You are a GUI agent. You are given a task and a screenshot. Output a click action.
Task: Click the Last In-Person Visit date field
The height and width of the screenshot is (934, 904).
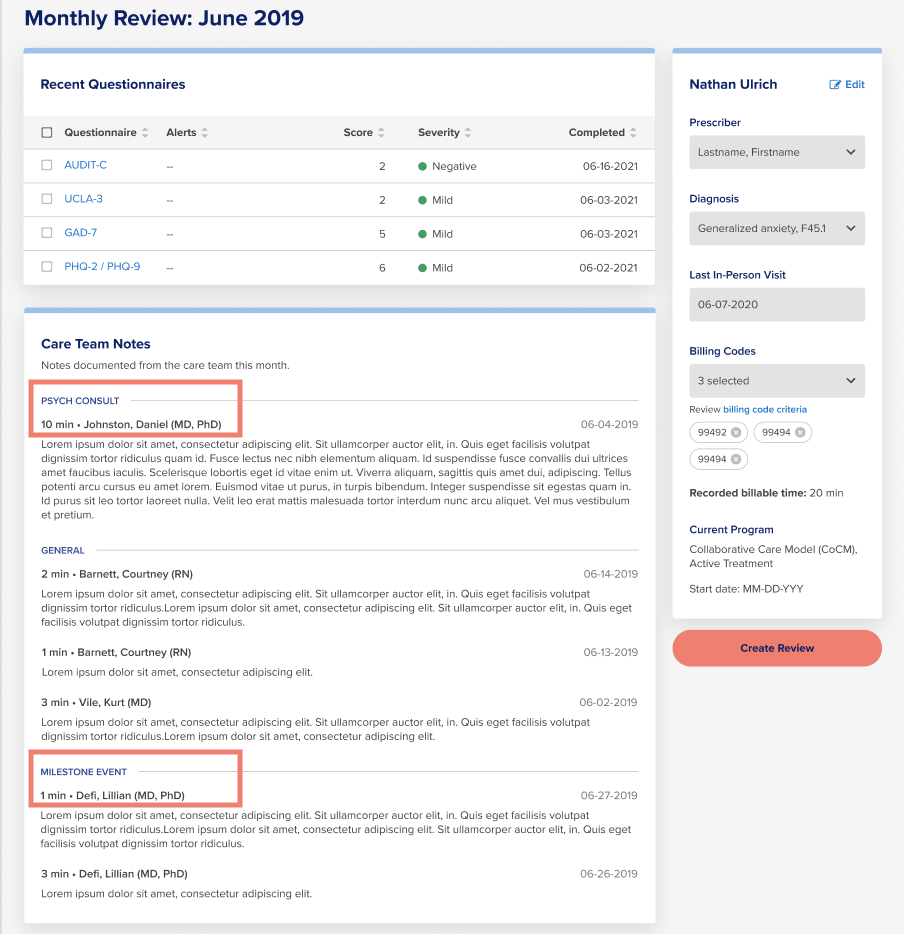[x=777, y=305]
